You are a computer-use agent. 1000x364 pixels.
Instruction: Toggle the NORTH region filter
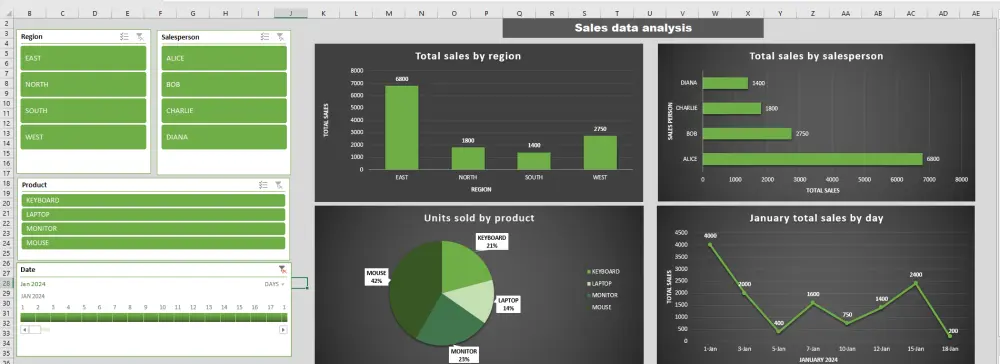[83, 84]
